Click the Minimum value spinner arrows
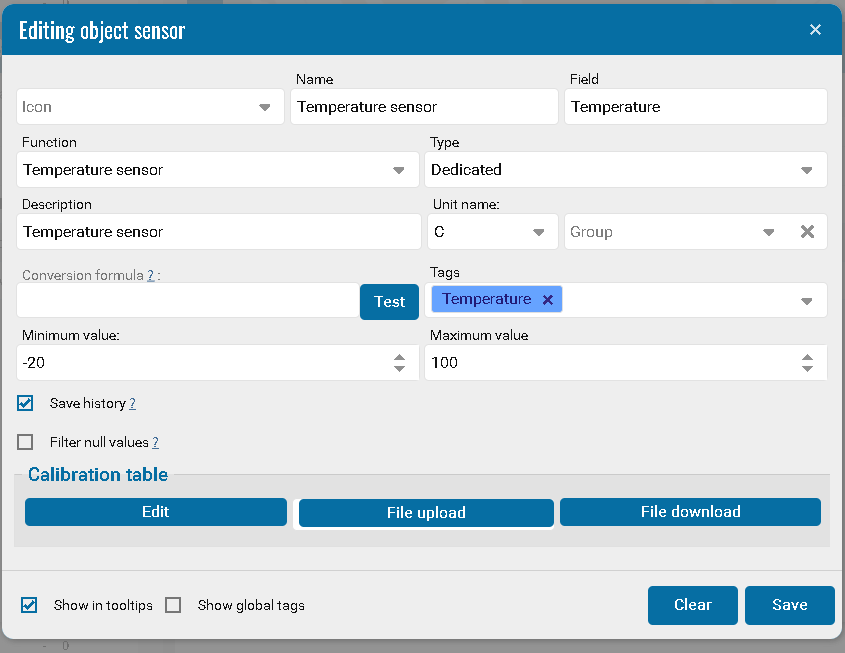845x653 pixels. tap(400, 363)
